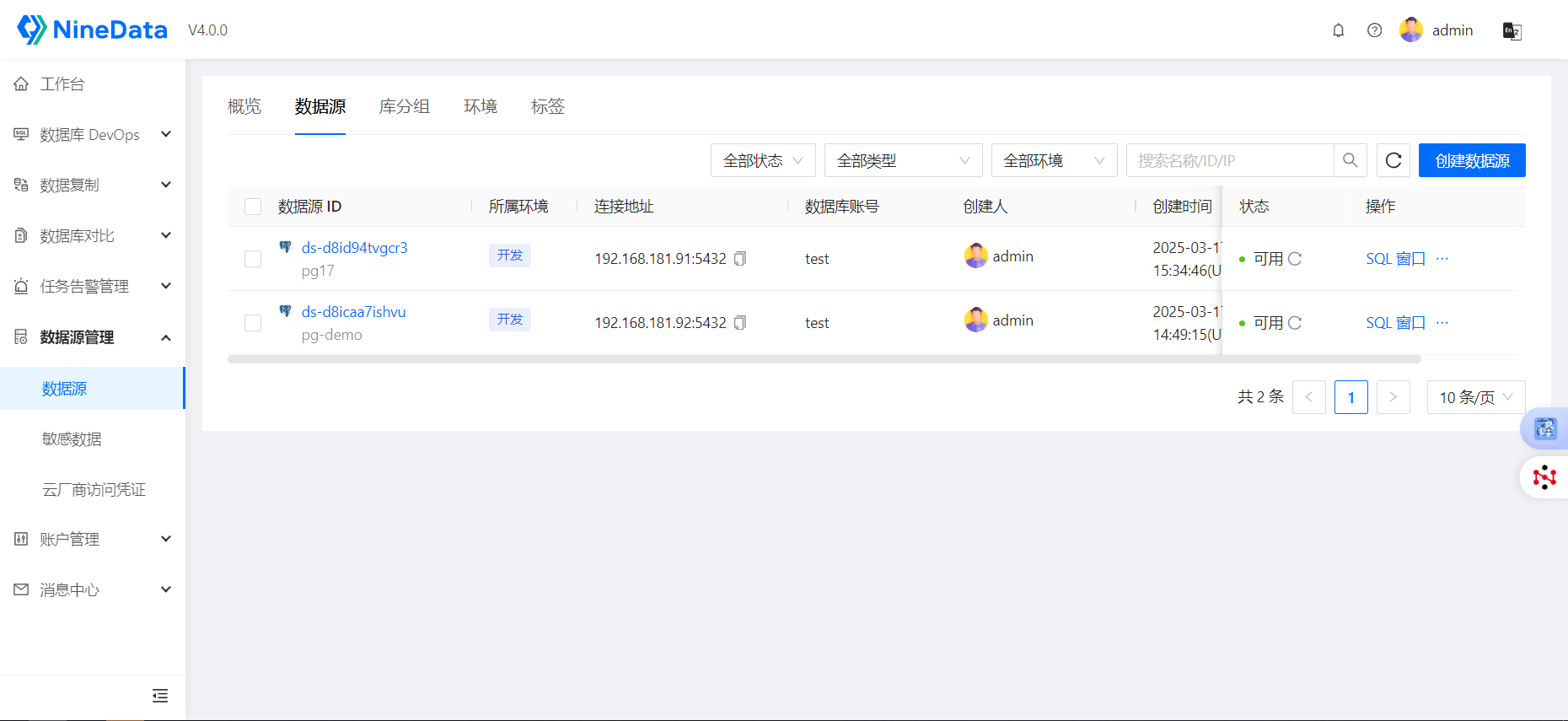The width and height of the screenshot is (1568, 721).
Task: Open data source ds-d8id94tvgcr3 link
Action: [354, 248]
